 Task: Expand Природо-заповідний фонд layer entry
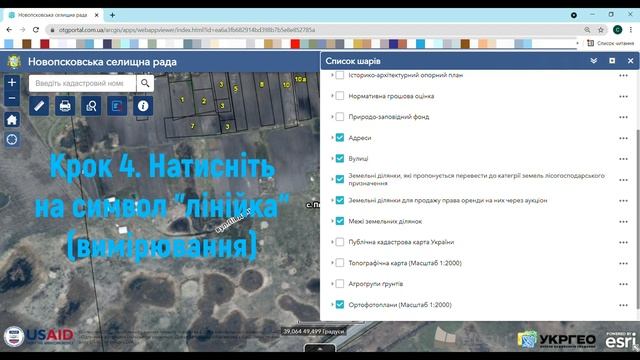tap(332, 117)
